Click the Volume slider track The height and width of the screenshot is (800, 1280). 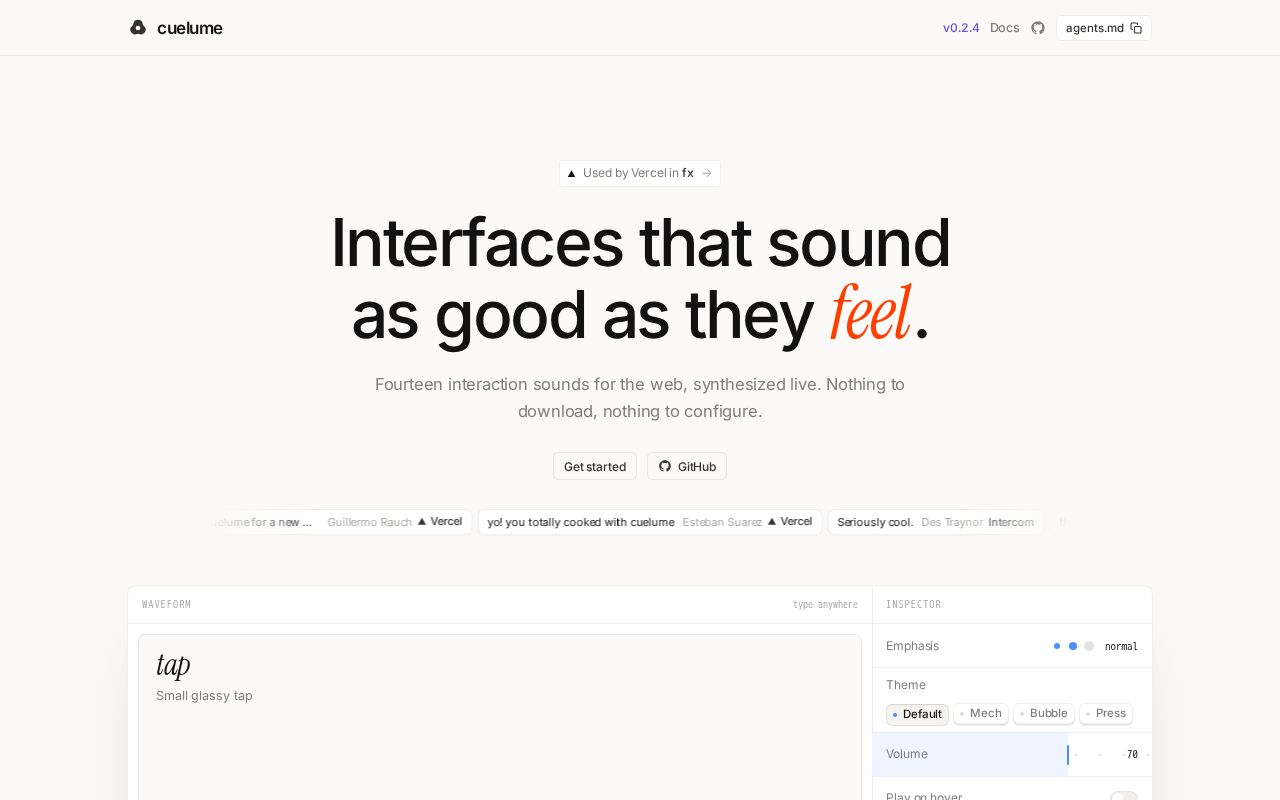(x=1012, y=754)
